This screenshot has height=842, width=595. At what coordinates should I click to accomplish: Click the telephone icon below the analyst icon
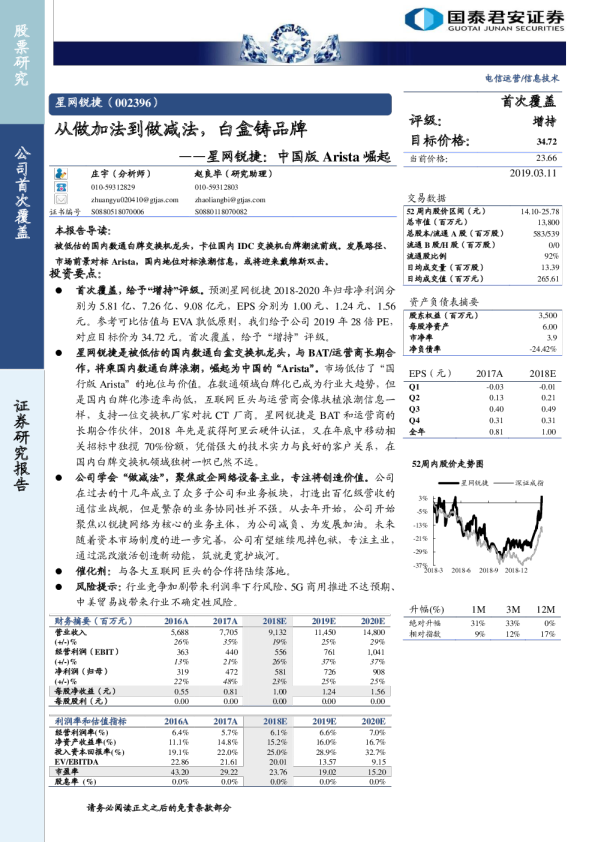coord(61,187)
